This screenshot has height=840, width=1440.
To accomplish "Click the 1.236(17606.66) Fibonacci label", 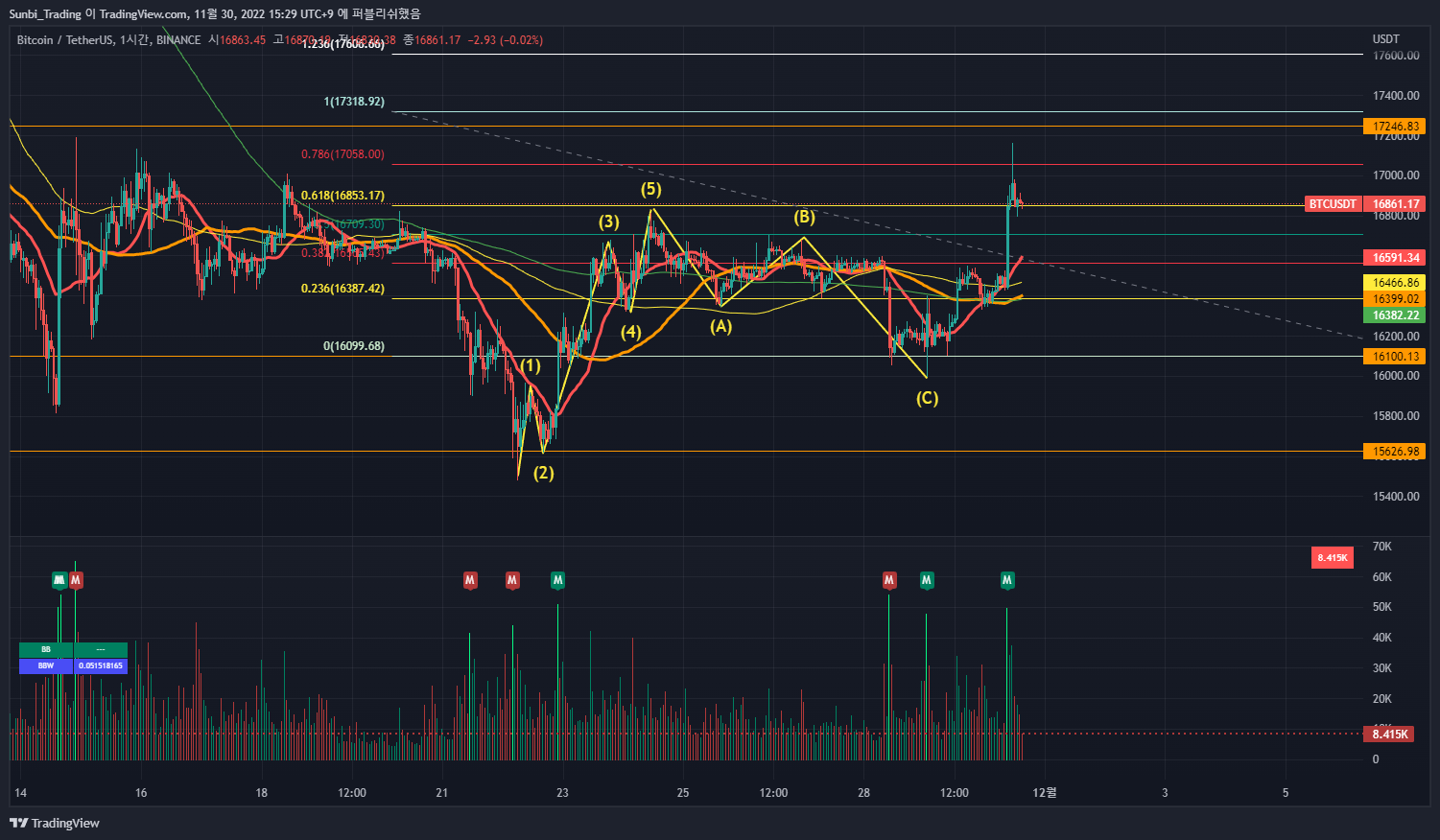I will click(x=342, y=44).
